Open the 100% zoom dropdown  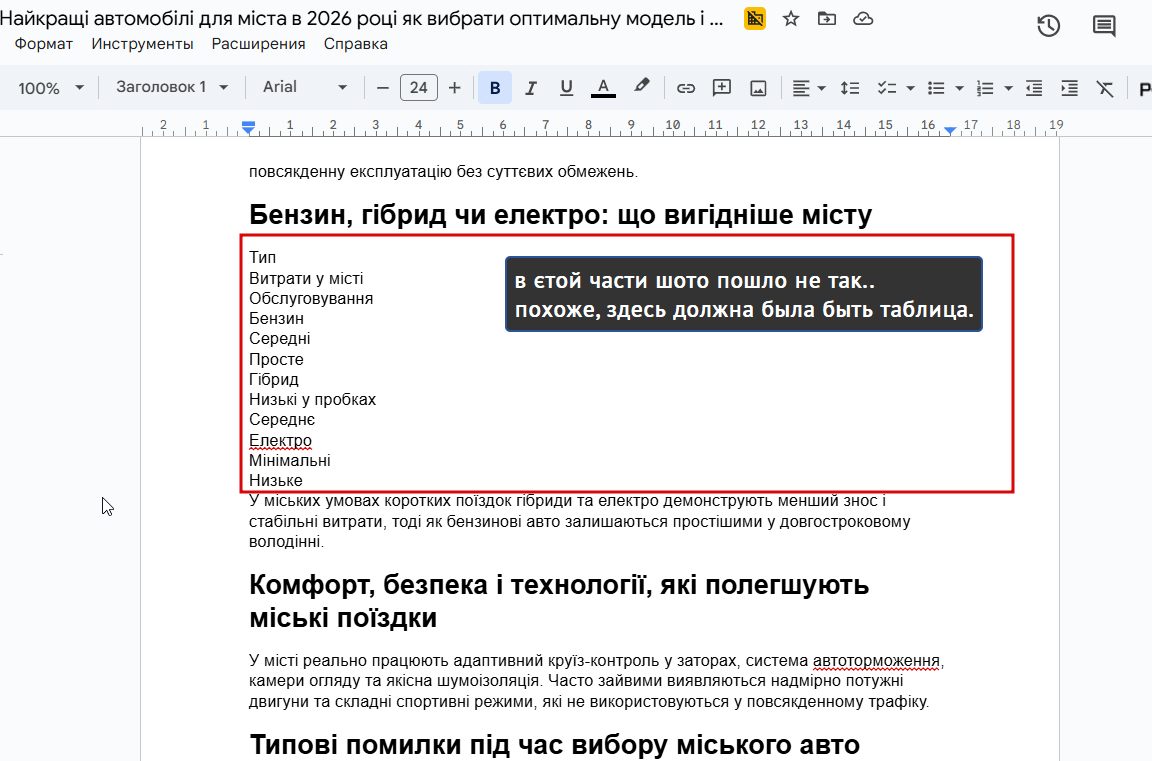pyautogui.click(x=51, y=88)
